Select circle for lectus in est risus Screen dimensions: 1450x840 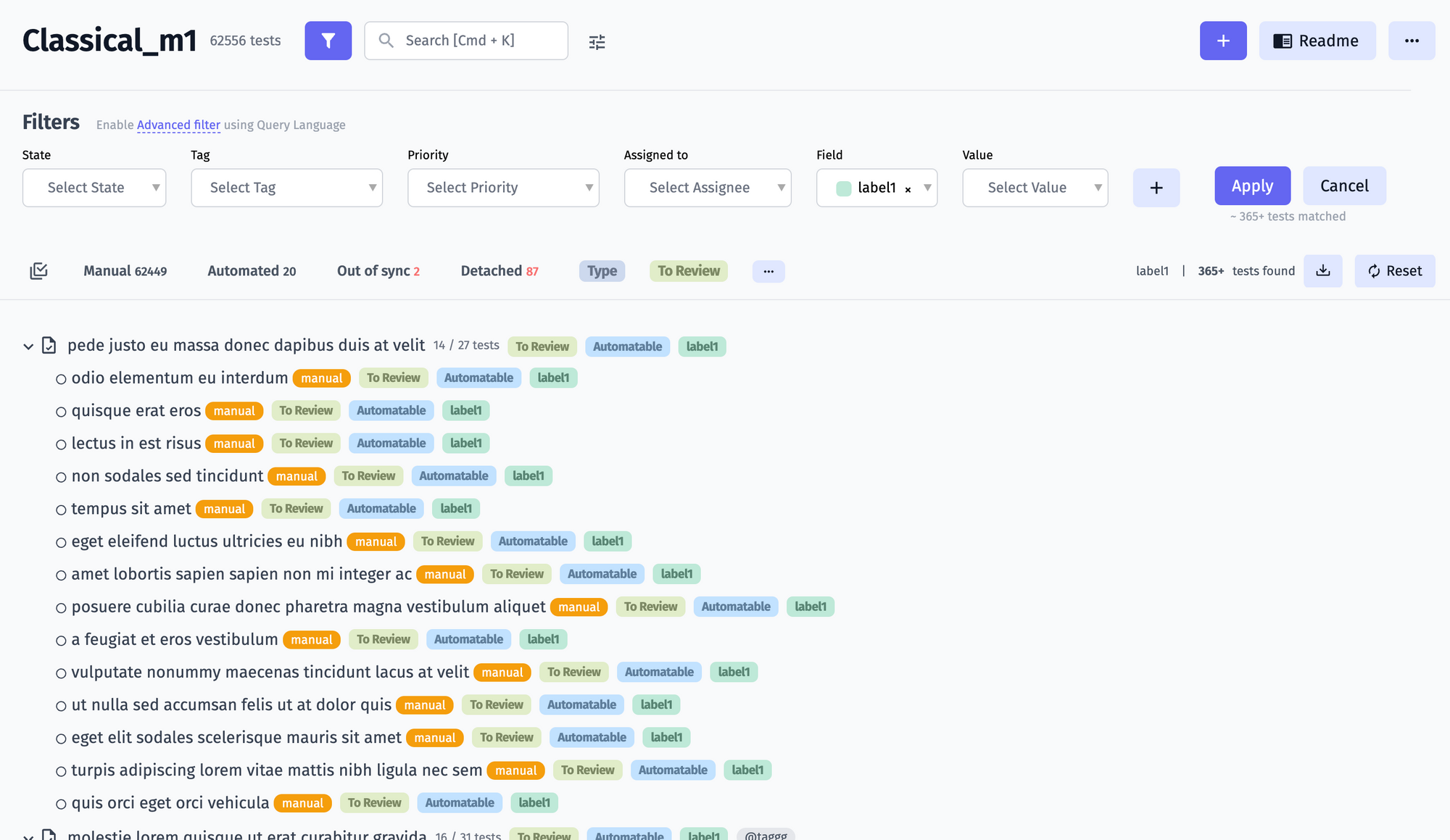point(61,444)
